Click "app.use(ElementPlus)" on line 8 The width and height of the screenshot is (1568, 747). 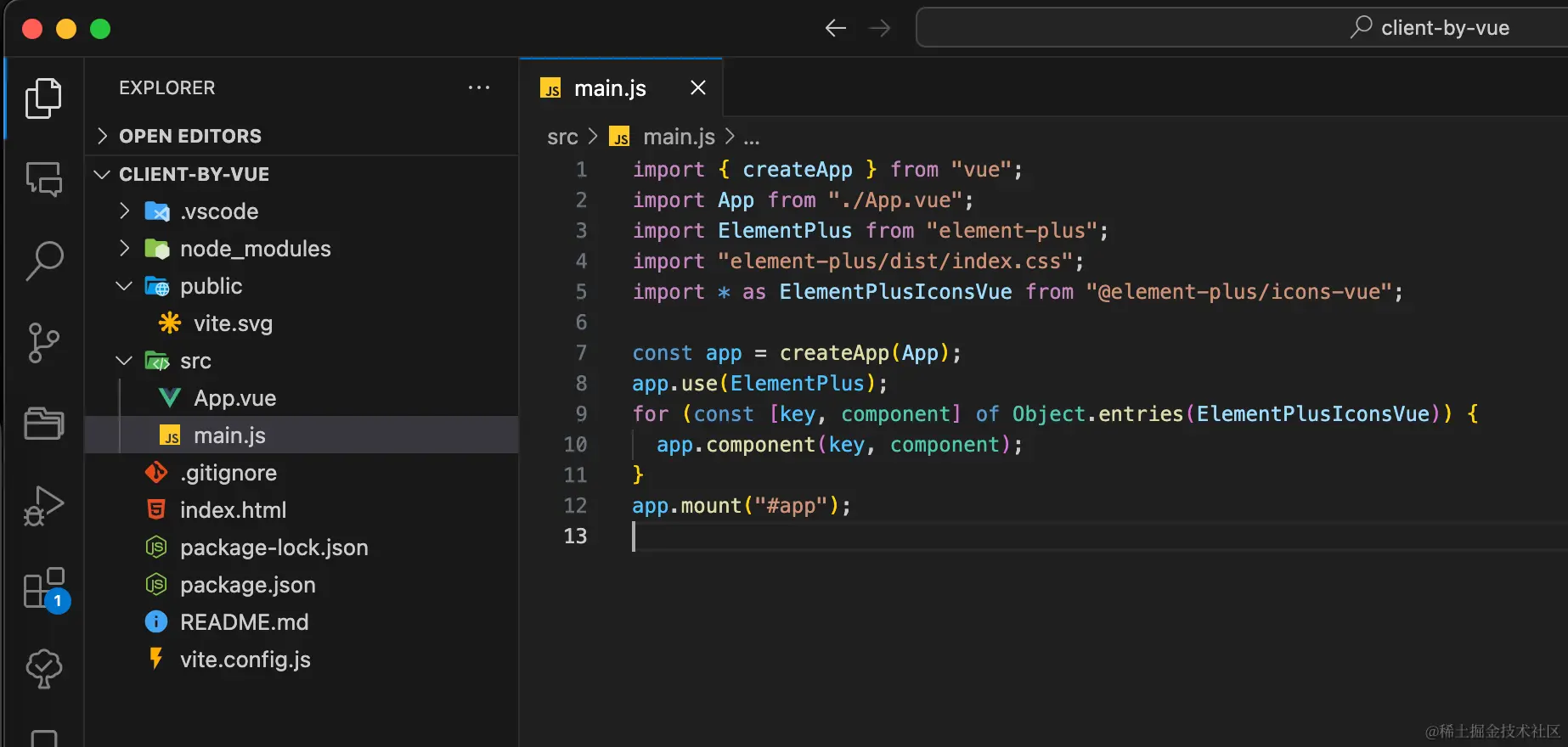click(753, 384)
